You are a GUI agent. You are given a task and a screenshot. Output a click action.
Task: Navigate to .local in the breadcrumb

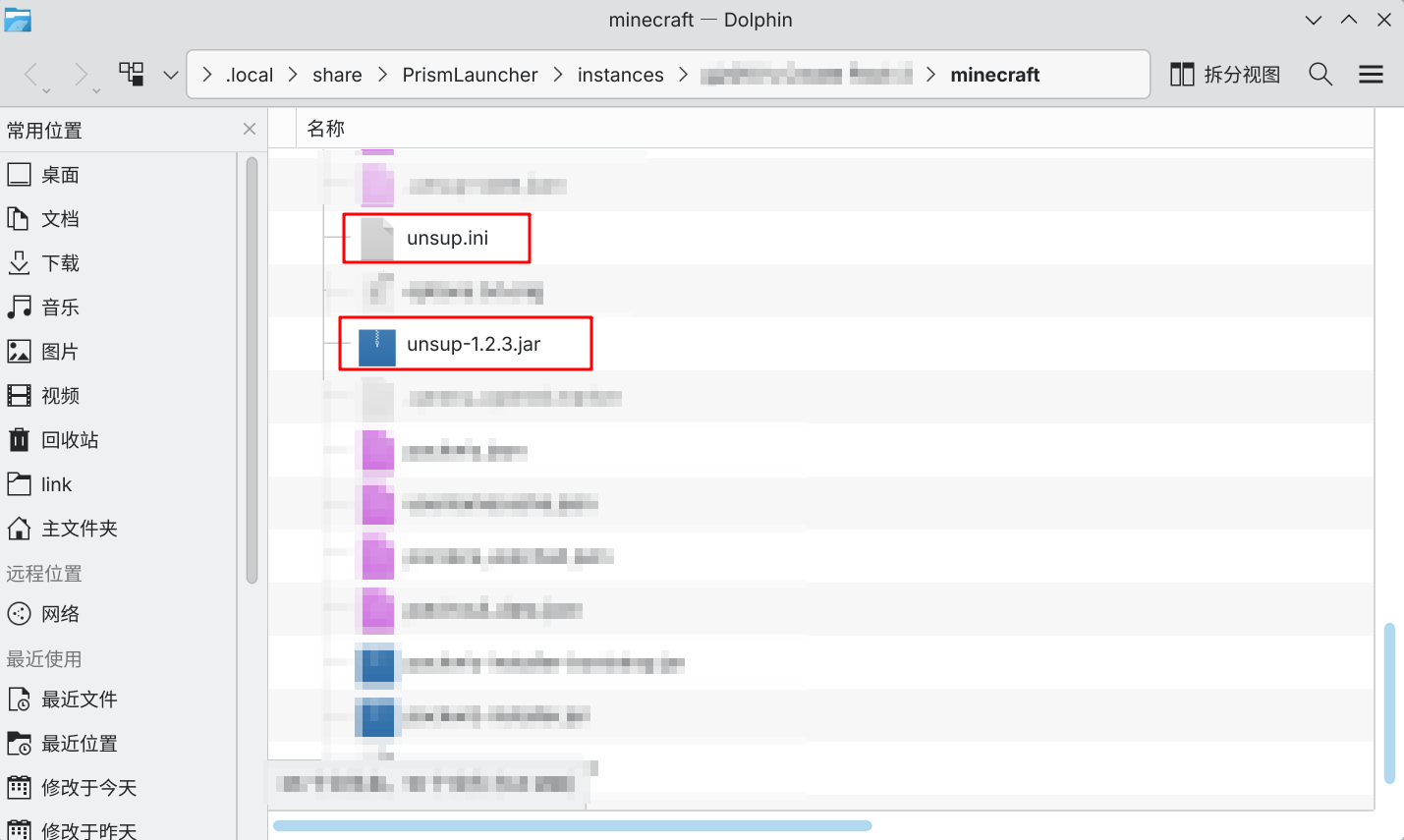[250, 75]
